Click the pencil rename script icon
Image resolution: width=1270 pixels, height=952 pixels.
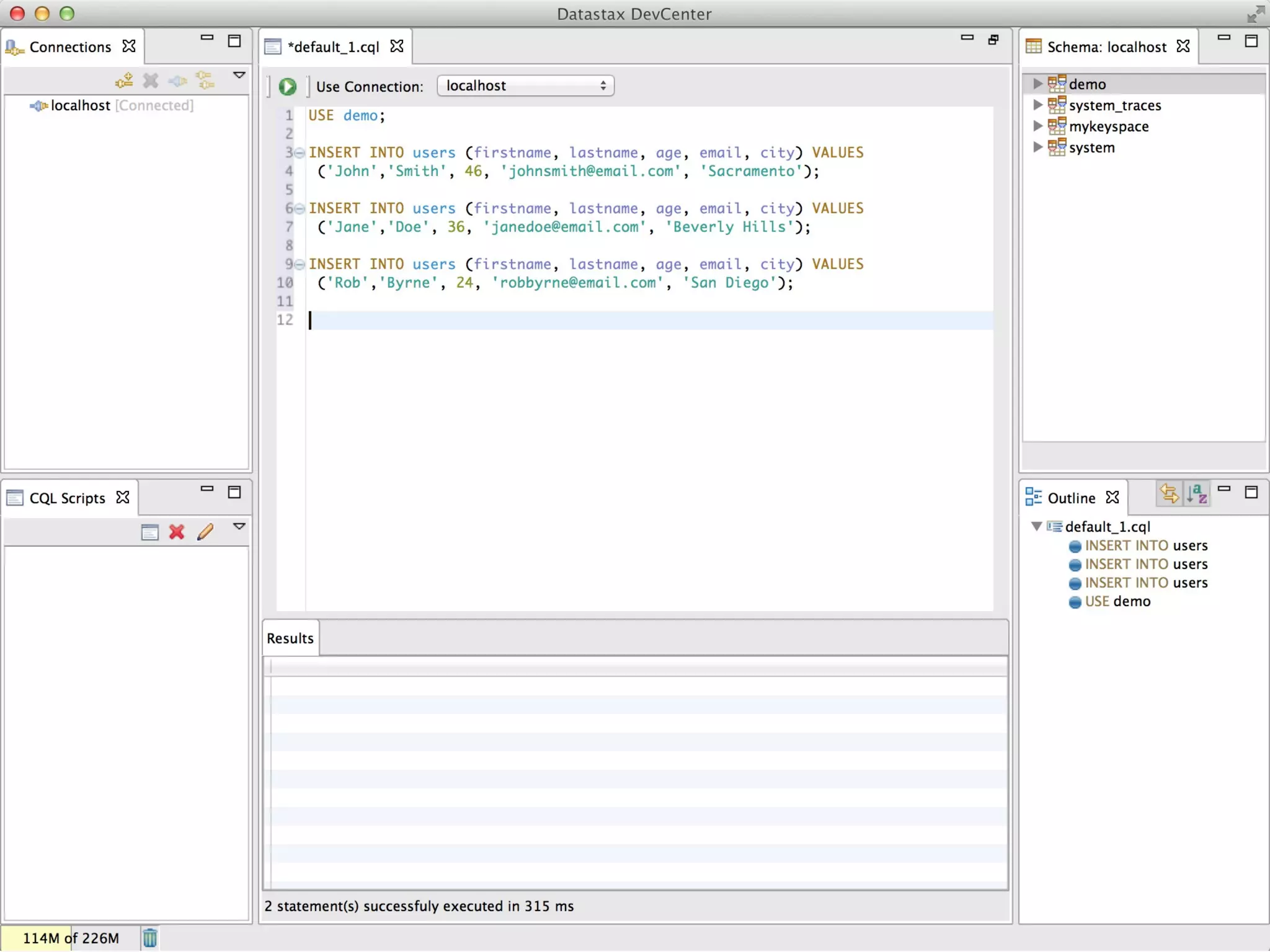pyautogui.click(x=205, y=532)
